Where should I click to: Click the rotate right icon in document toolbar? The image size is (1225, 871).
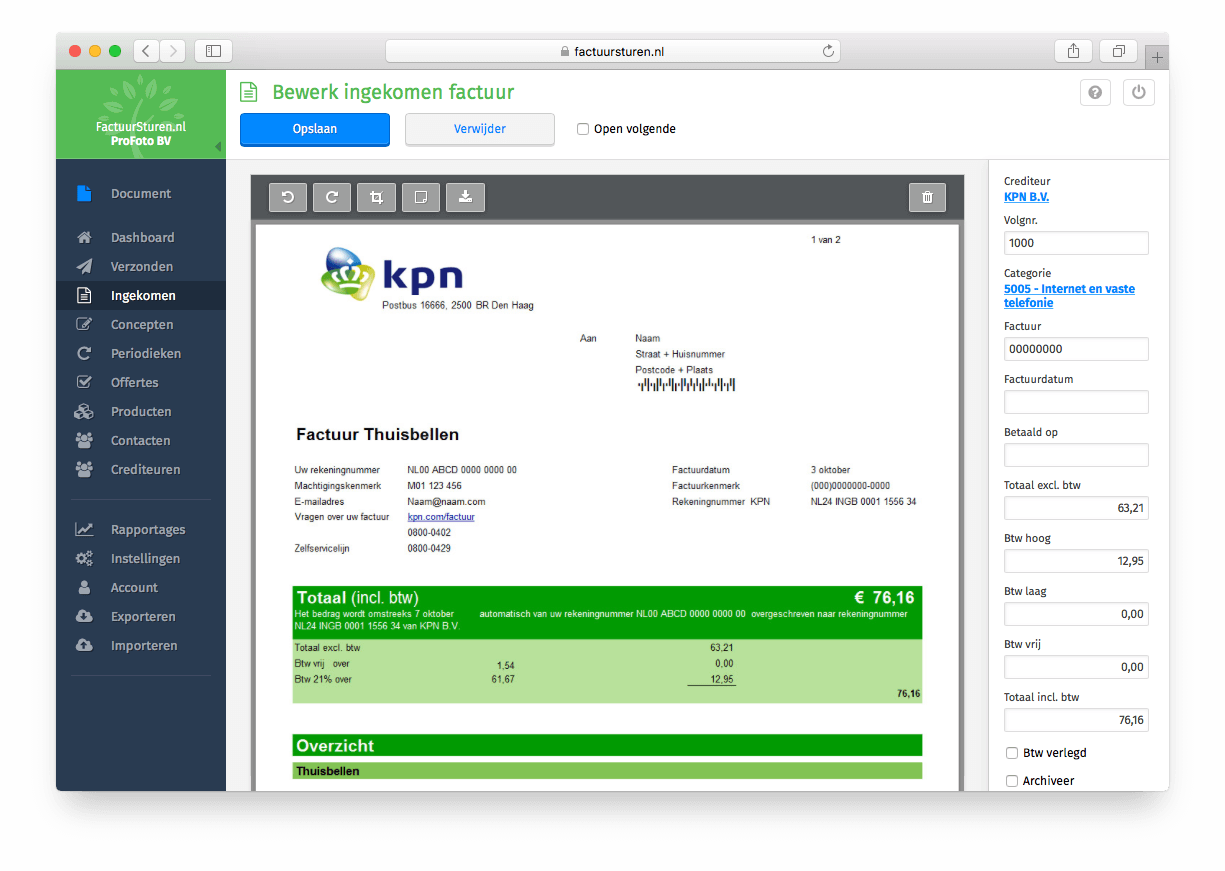point(332,198)
